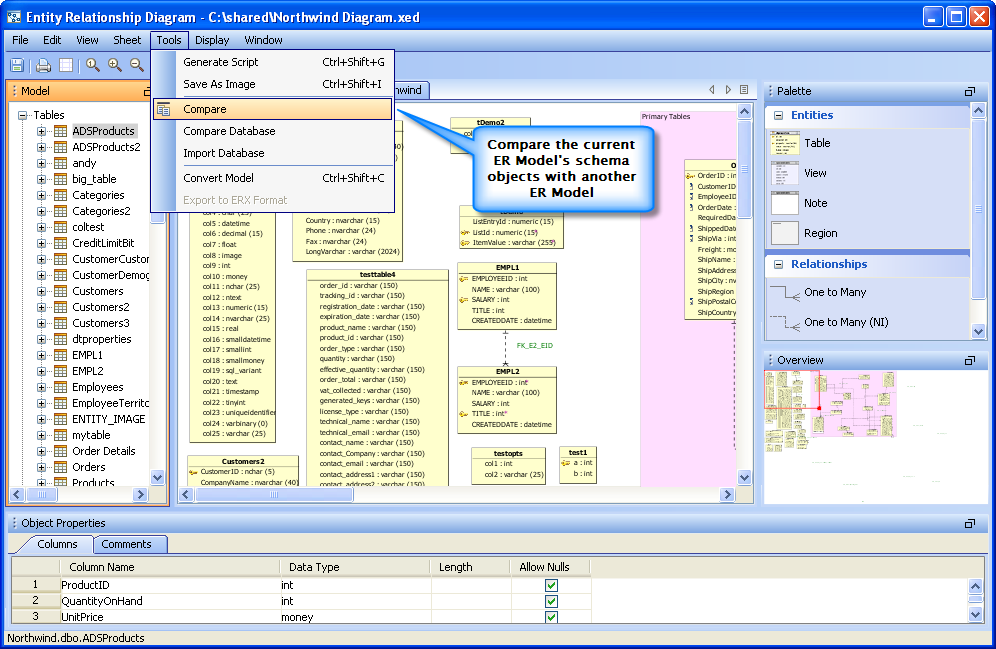Maximize the Object Properties panel

click(969, 523)
